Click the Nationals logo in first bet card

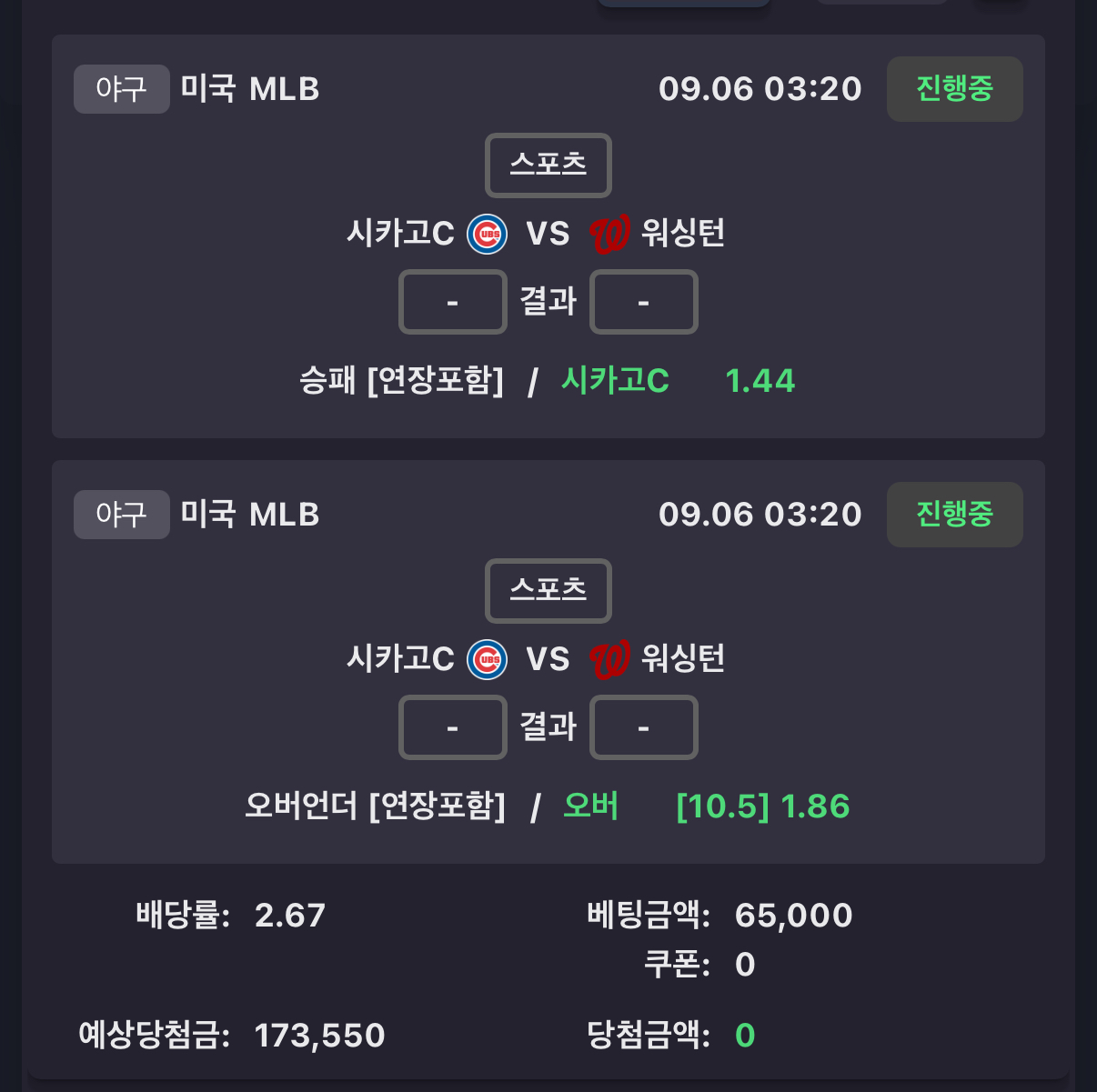click(x=609, y=234)
